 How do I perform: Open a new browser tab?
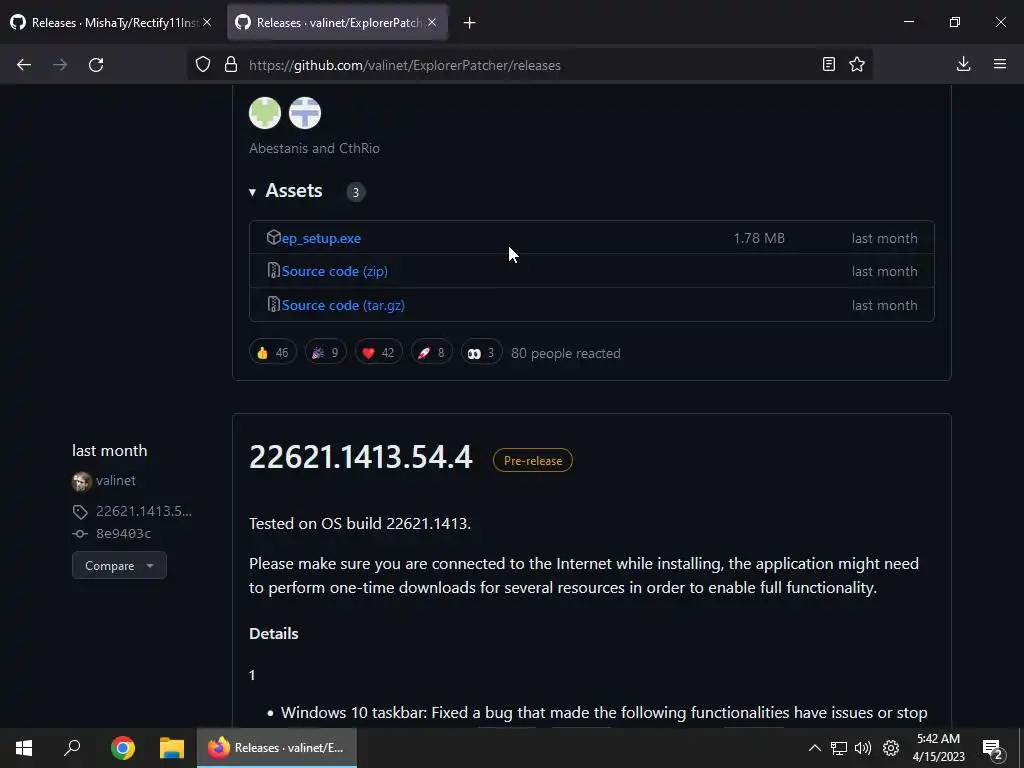[x=470, y=23]
